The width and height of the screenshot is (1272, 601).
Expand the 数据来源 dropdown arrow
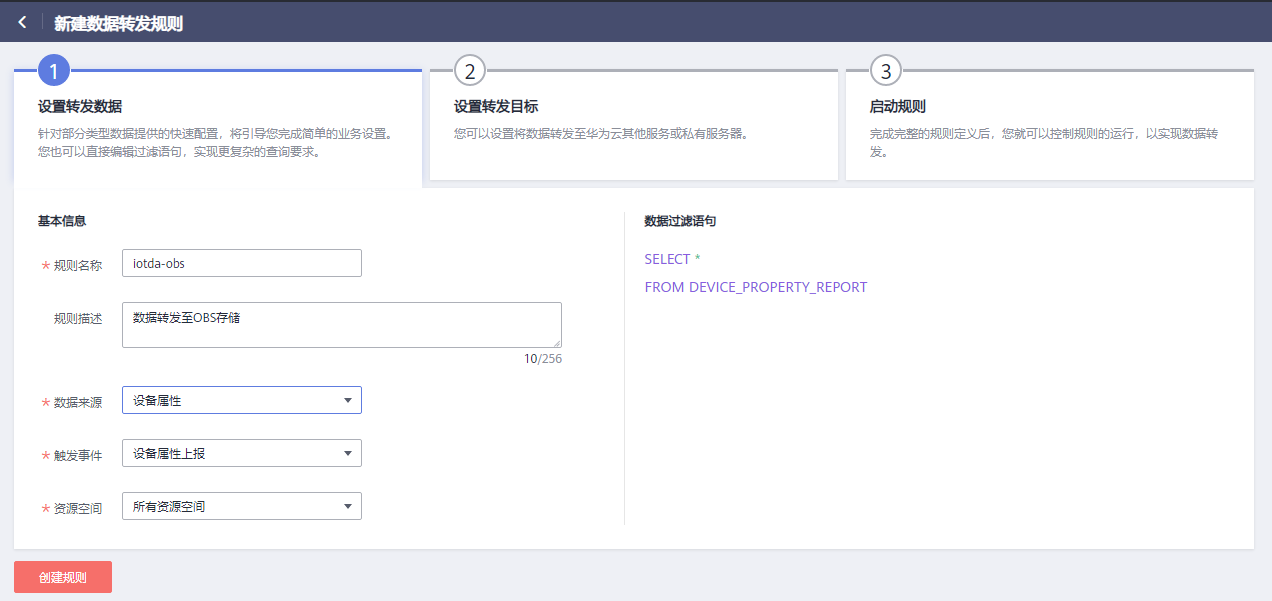347,400
